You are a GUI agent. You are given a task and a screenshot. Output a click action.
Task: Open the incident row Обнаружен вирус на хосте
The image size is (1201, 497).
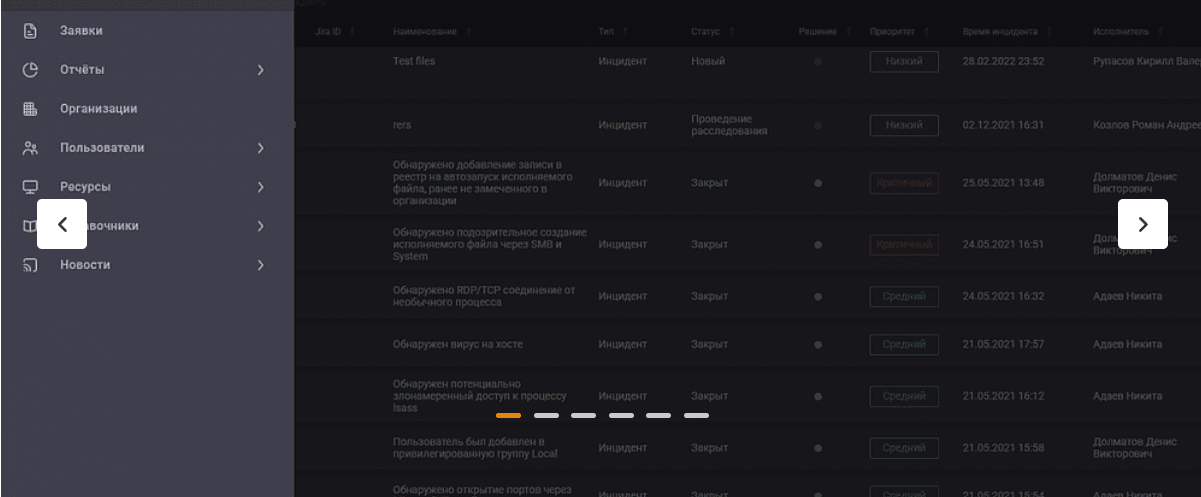457,345
